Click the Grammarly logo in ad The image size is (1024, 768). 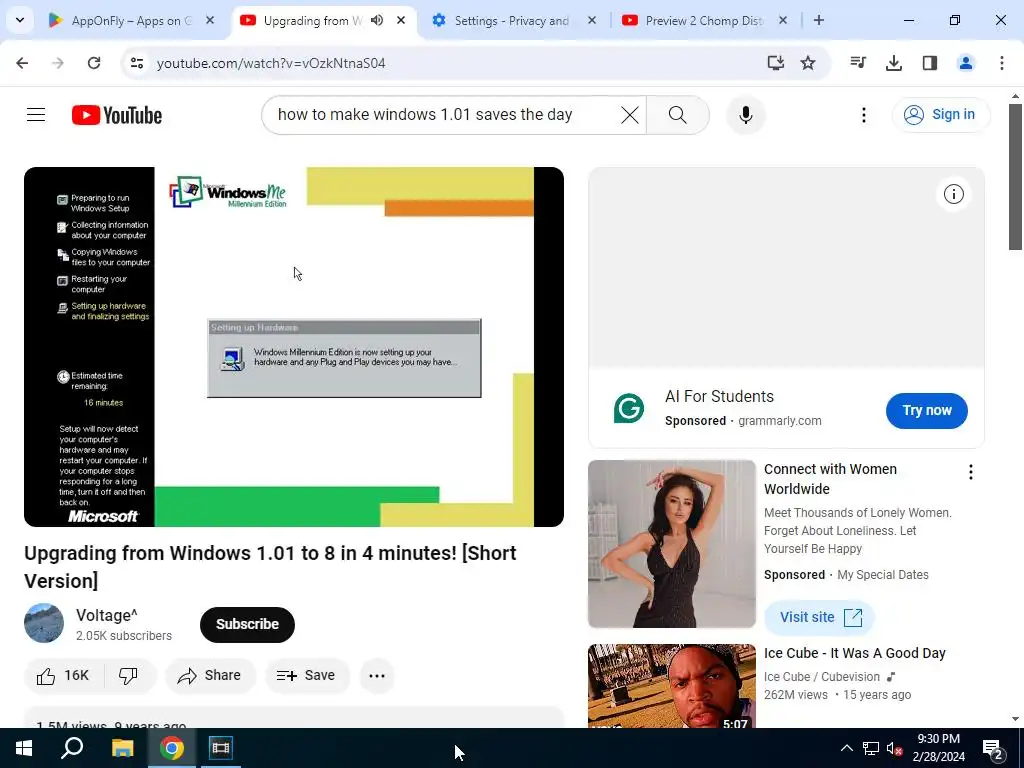(x=629, y=408)
